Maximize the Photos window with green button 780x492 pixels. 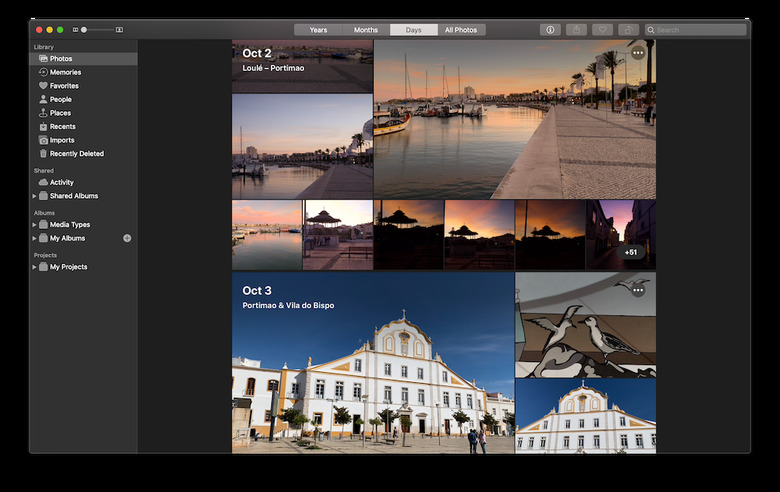tap(60, 30)
